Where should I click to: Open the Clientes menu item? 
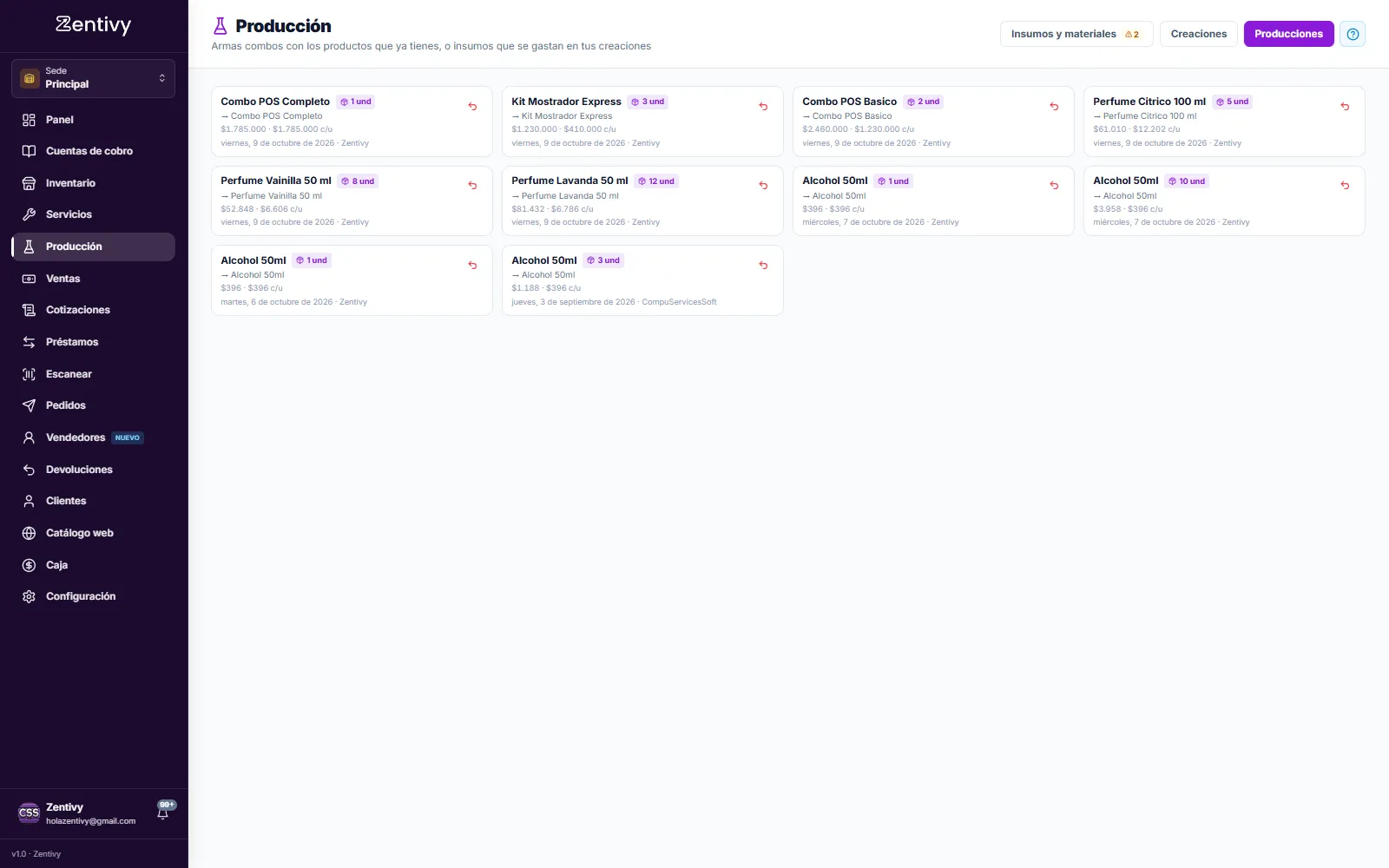pos(93,501)
